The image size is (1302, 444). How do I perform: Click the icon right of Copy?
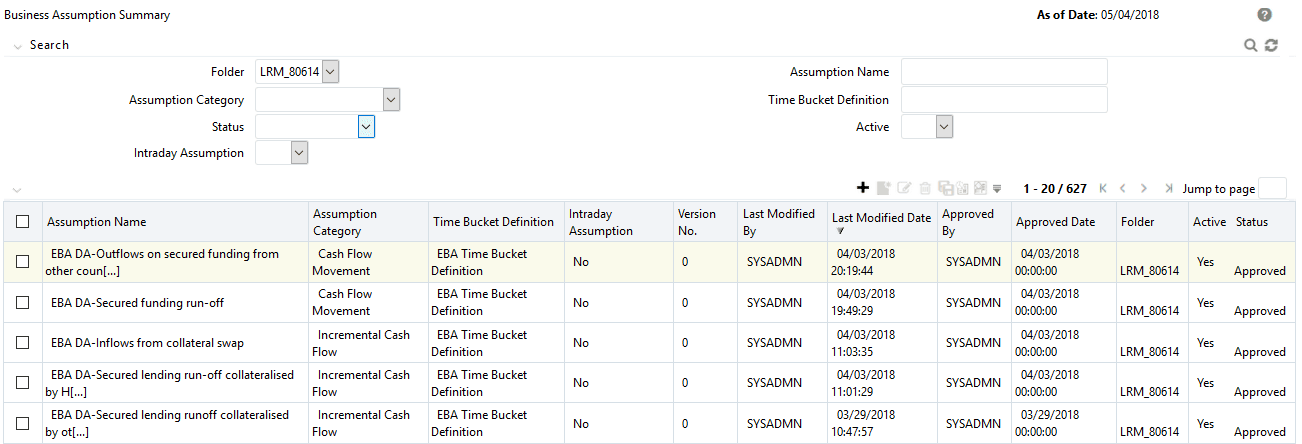tap(962, 188)
